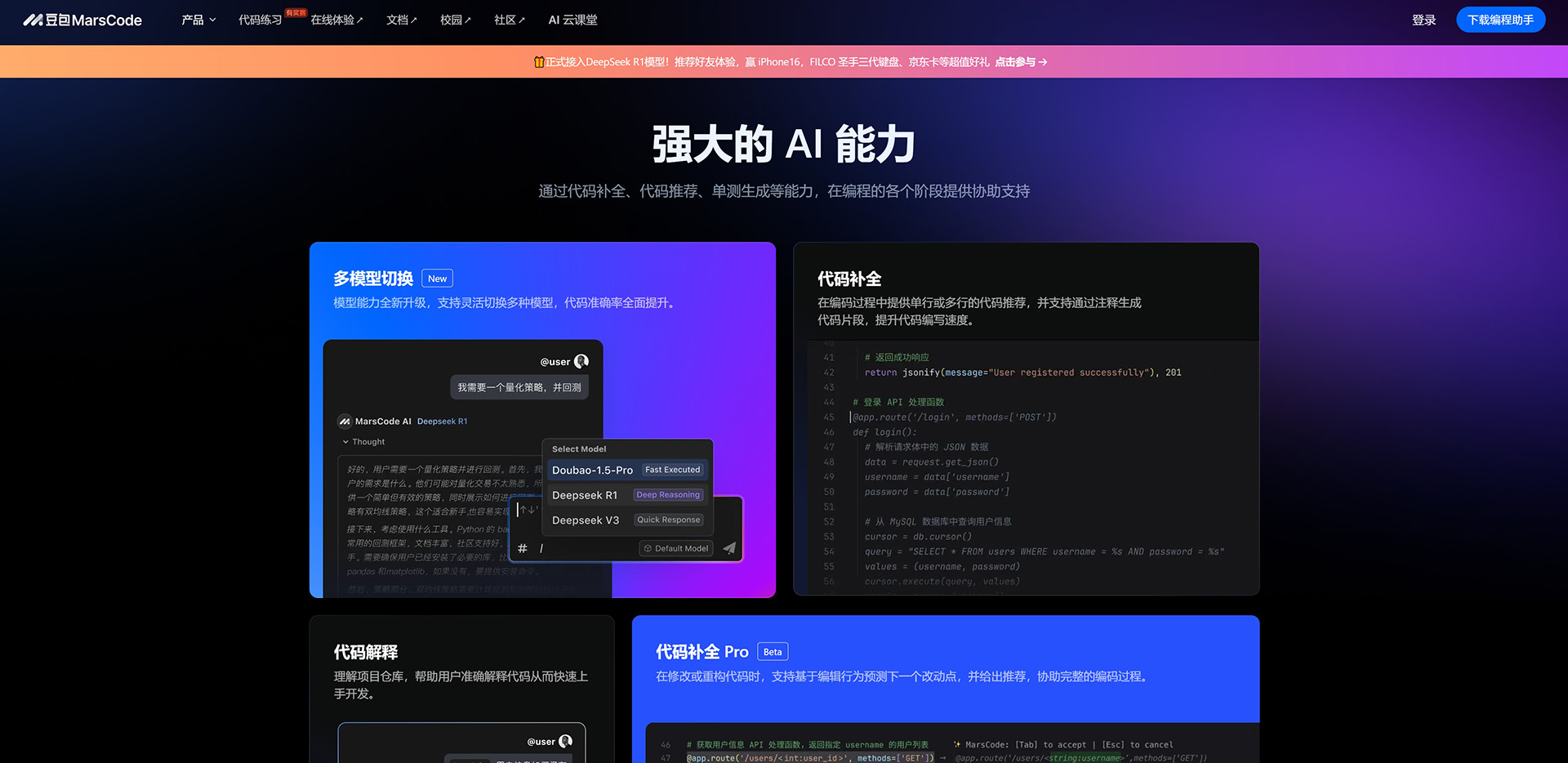Click the 我需要一个量化策略 message bubble
This screenshot has height=763, width=1568.
(x=519, y=387)
